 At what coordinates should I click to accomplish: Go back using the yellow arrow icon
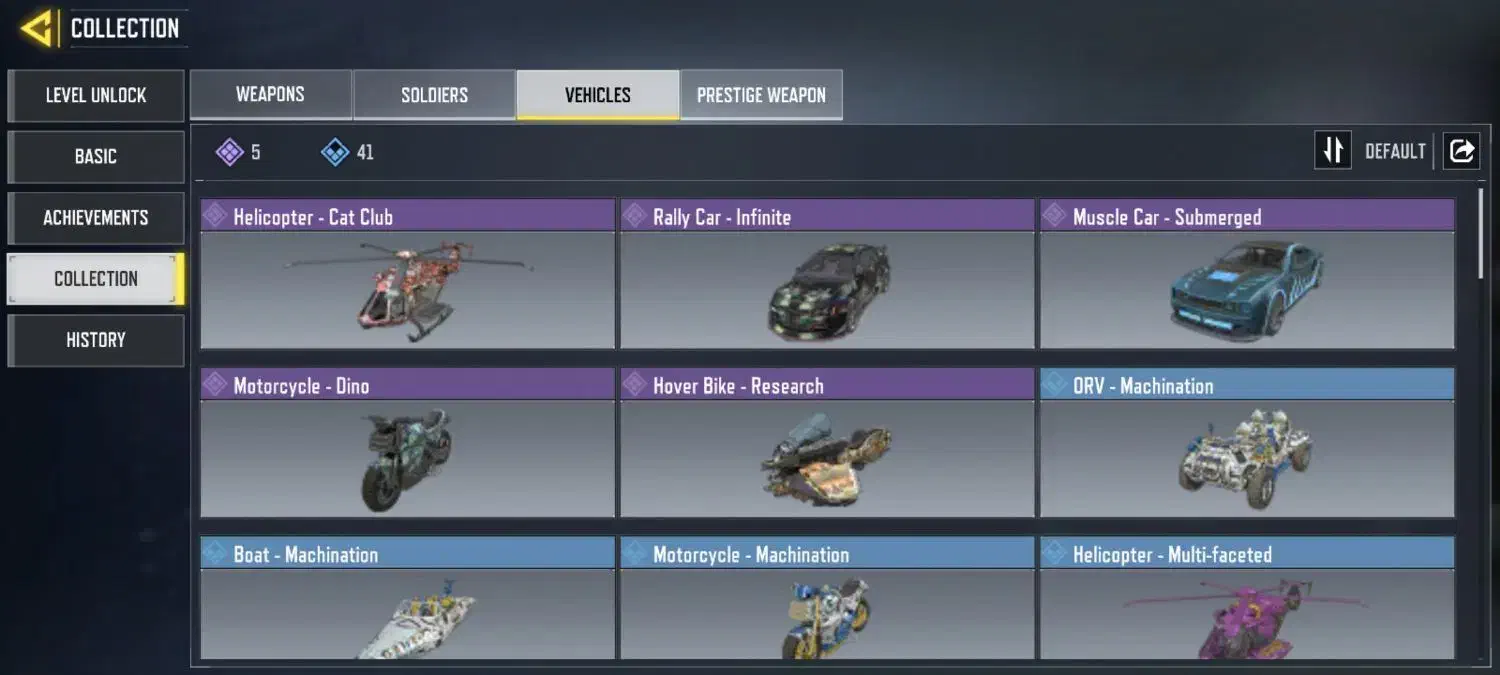[37, 28]
